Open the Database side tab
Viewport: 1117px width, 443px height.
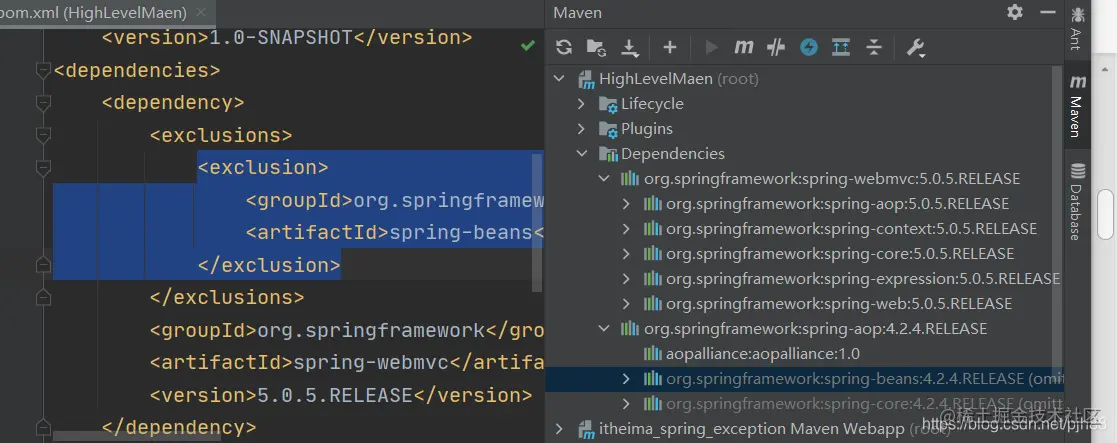click(x=1077, y=202)
